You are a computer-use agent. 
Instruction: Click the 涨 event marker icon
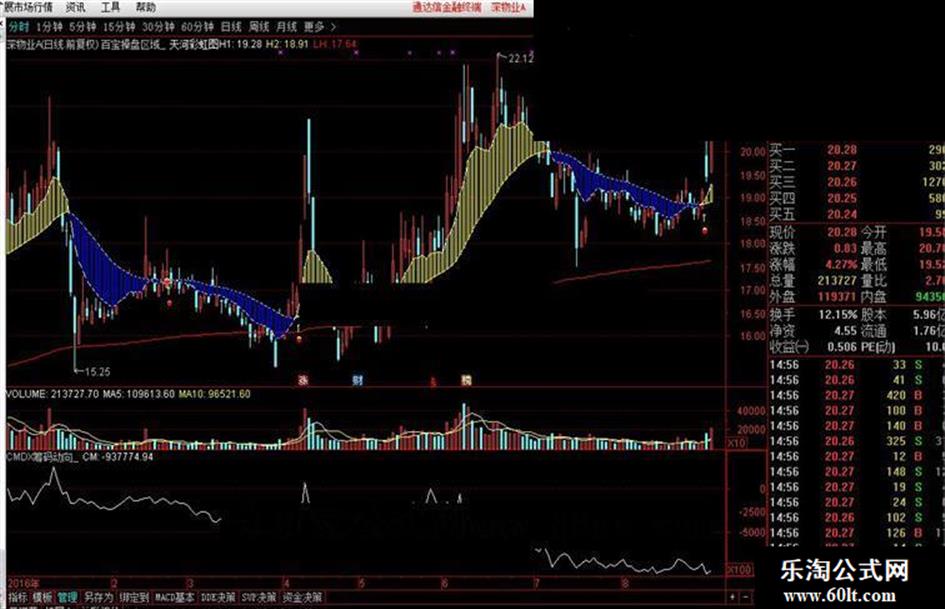[303, 380]
